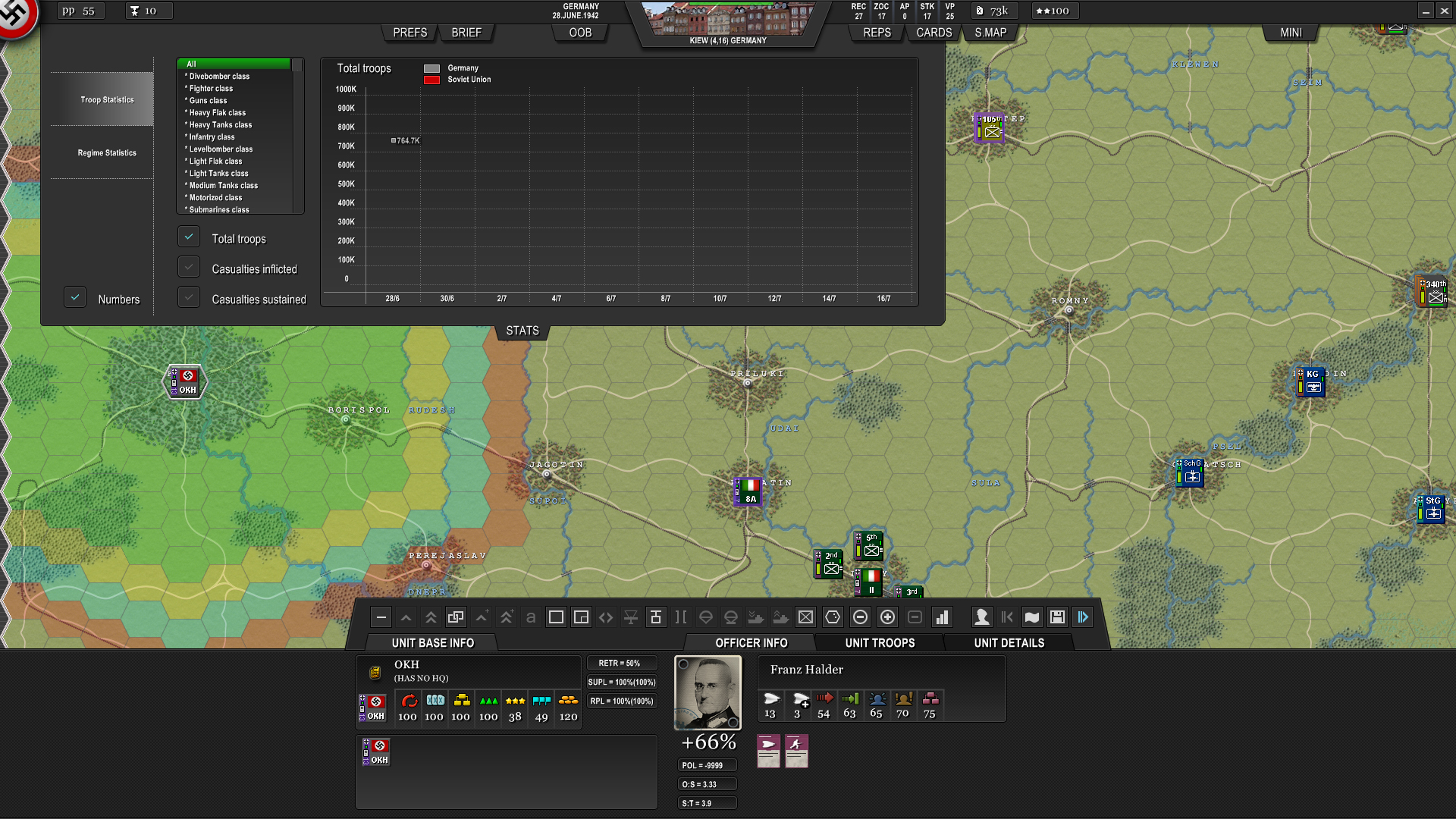Click the double up-chevron toolbar icon

click(x=431, y=617)
